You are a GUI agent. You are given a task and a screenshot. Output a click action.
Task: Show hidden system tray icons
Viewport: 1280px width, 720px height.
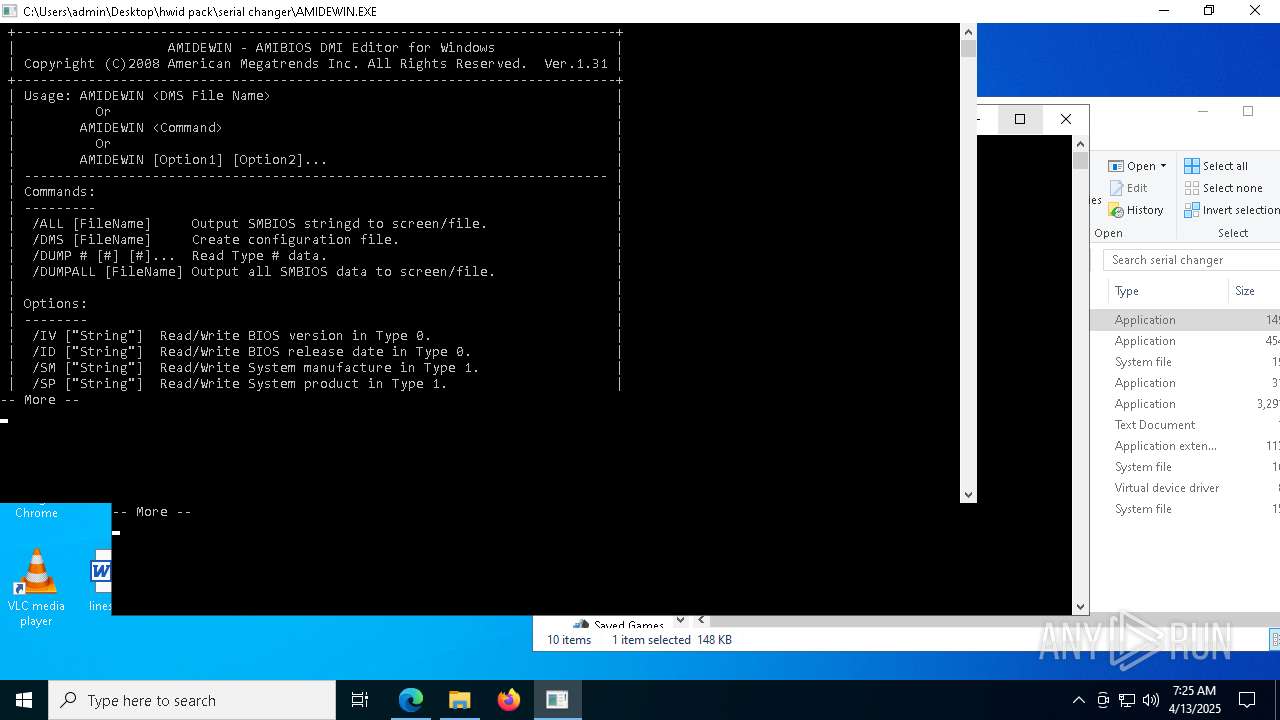coord(1078,700)
